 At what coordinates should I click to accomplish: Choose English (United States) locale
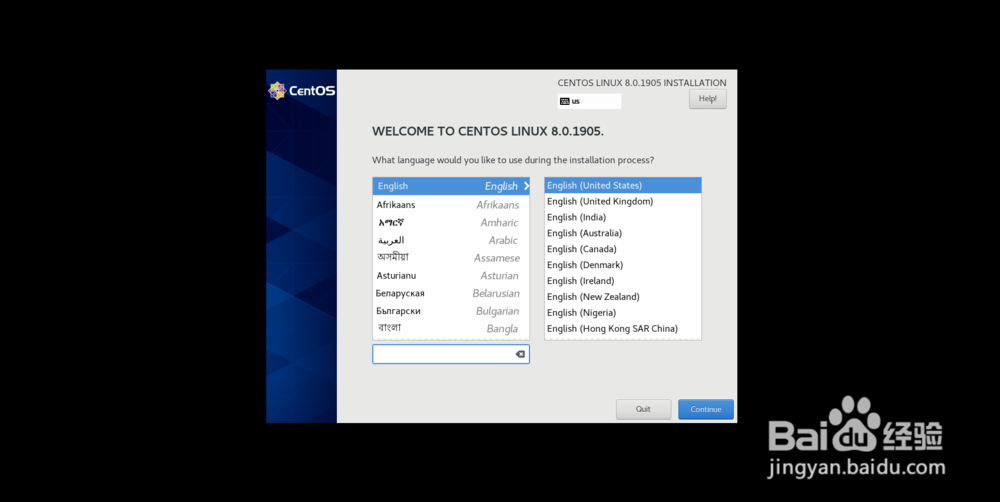(x=622, y=186)
